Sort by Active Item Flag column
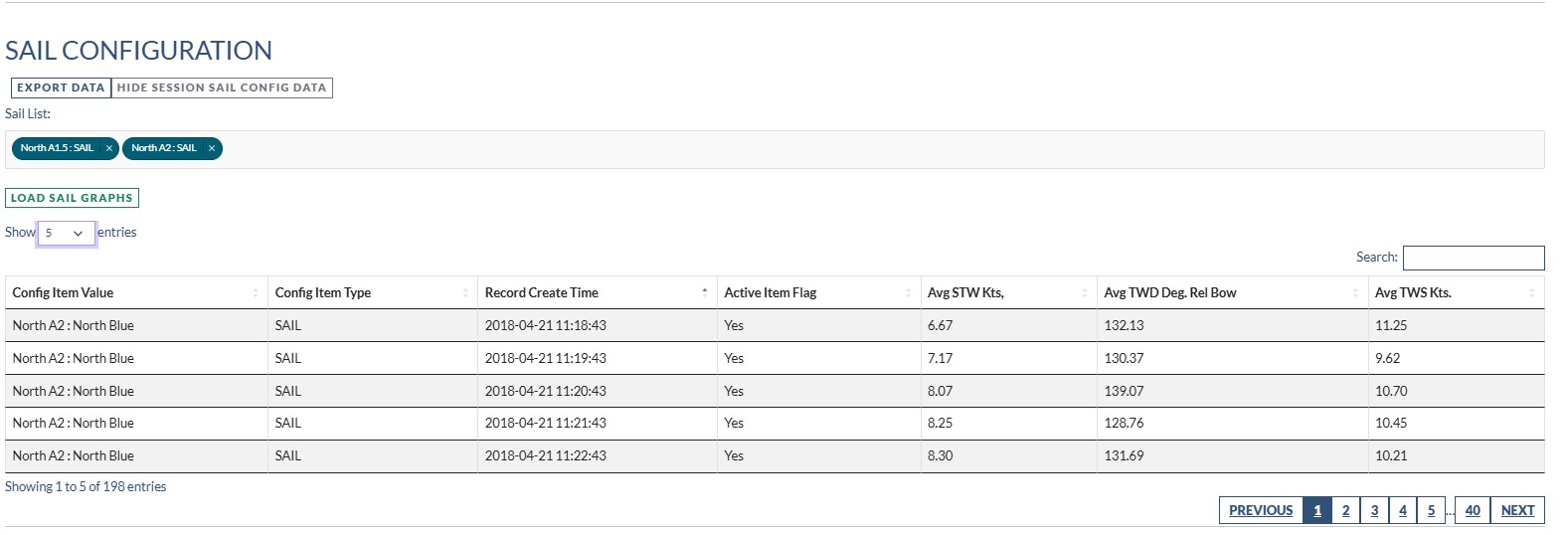This screenshot has width=1568, height=535. tap(816, 292)
